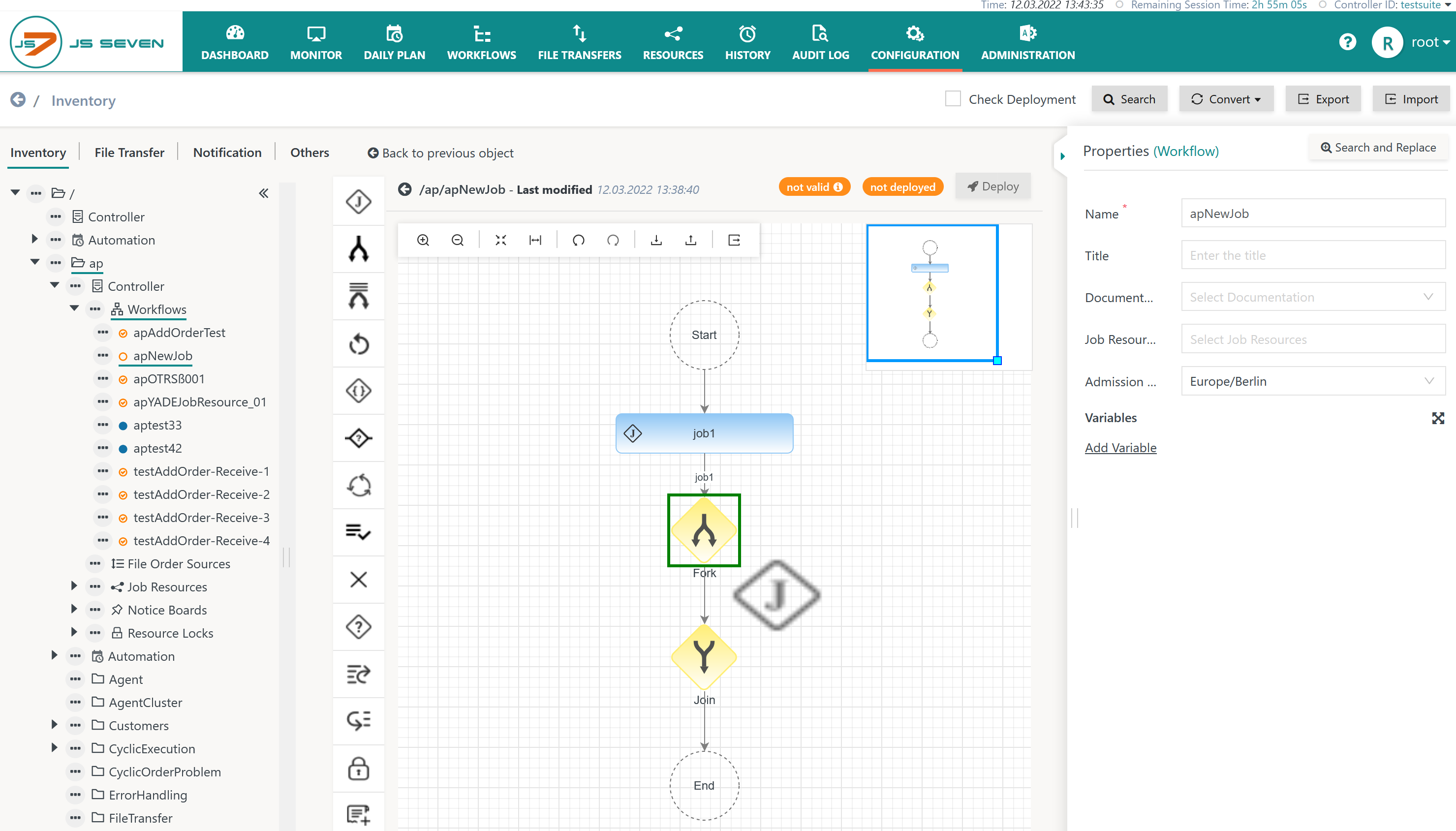Open the History view

tap(747, 42)
